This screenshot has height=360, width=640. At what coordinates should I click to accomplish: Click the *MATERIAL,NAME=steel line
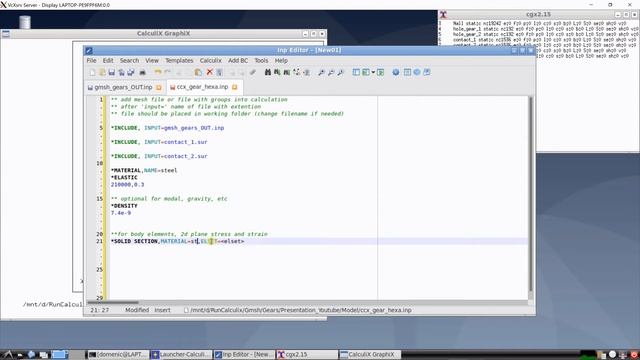click(144, 170)
